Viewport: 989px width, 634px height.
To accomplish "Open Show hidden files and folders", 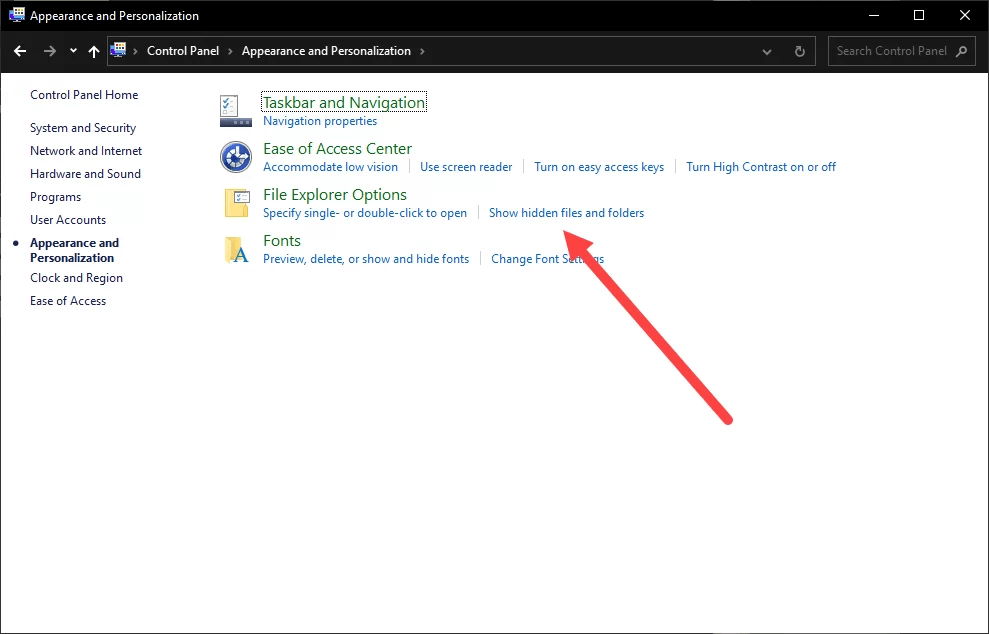I will (x=566, y=212).
